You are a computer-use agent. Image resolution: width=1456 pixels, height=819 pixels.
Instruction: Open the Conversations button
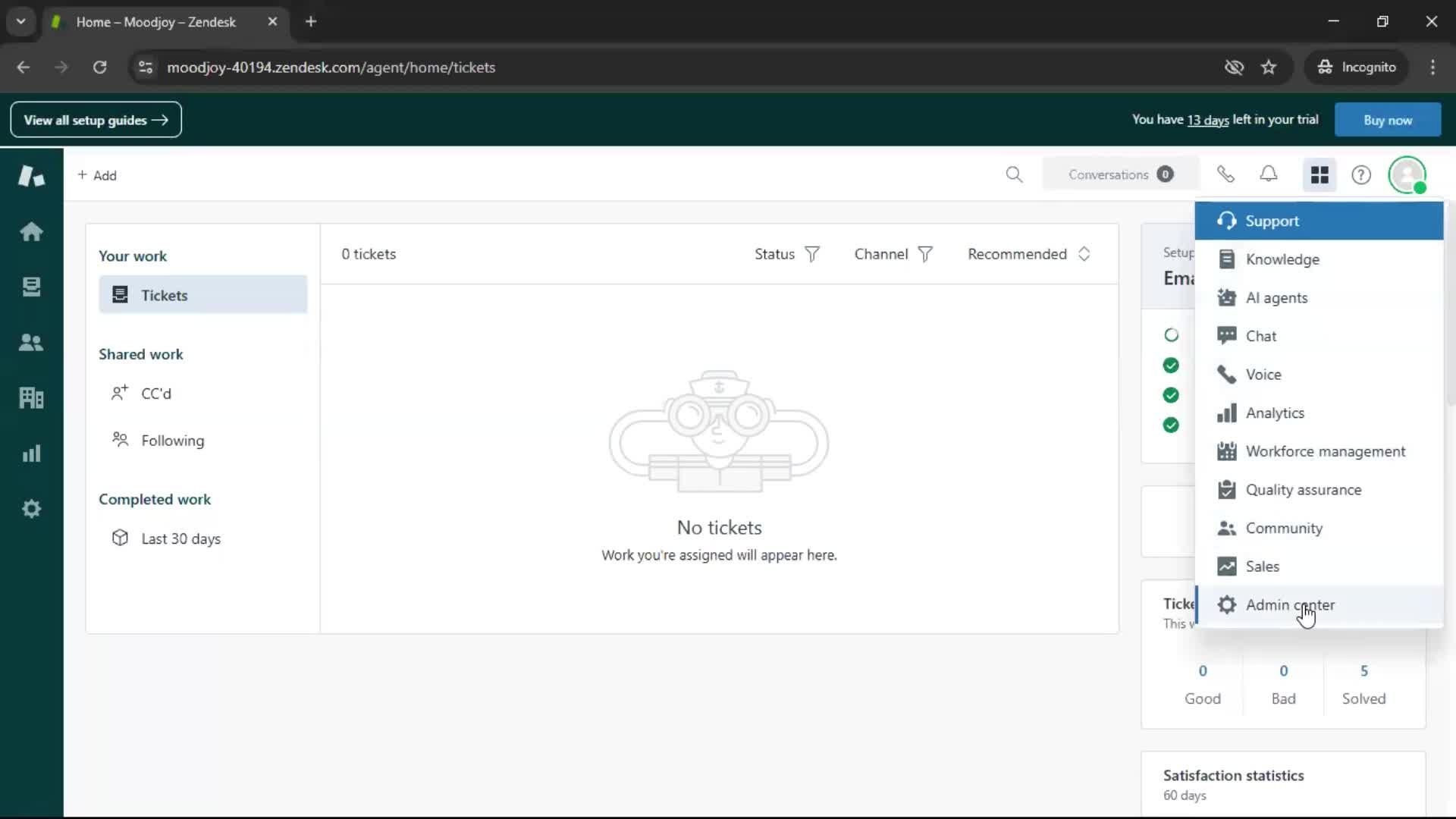pos(1121,174)
